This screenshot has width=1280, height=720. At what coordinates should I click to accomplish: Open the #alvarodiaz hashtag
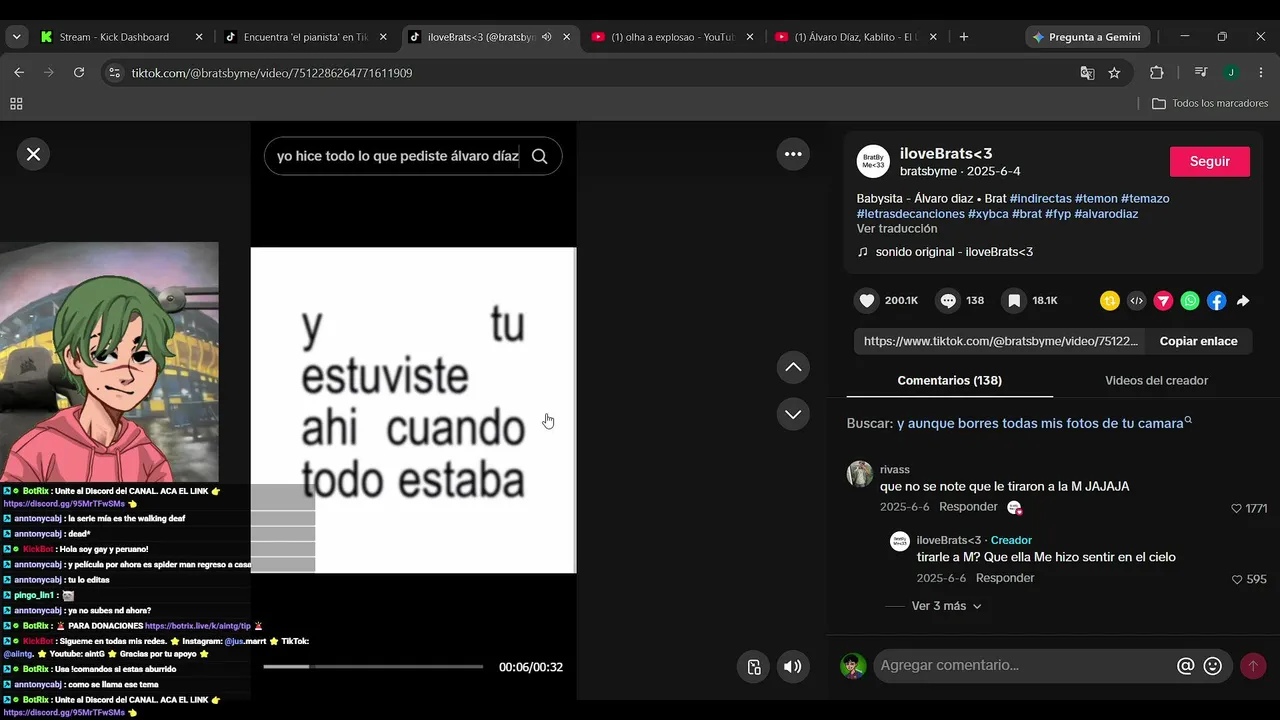click(1106, 214)
